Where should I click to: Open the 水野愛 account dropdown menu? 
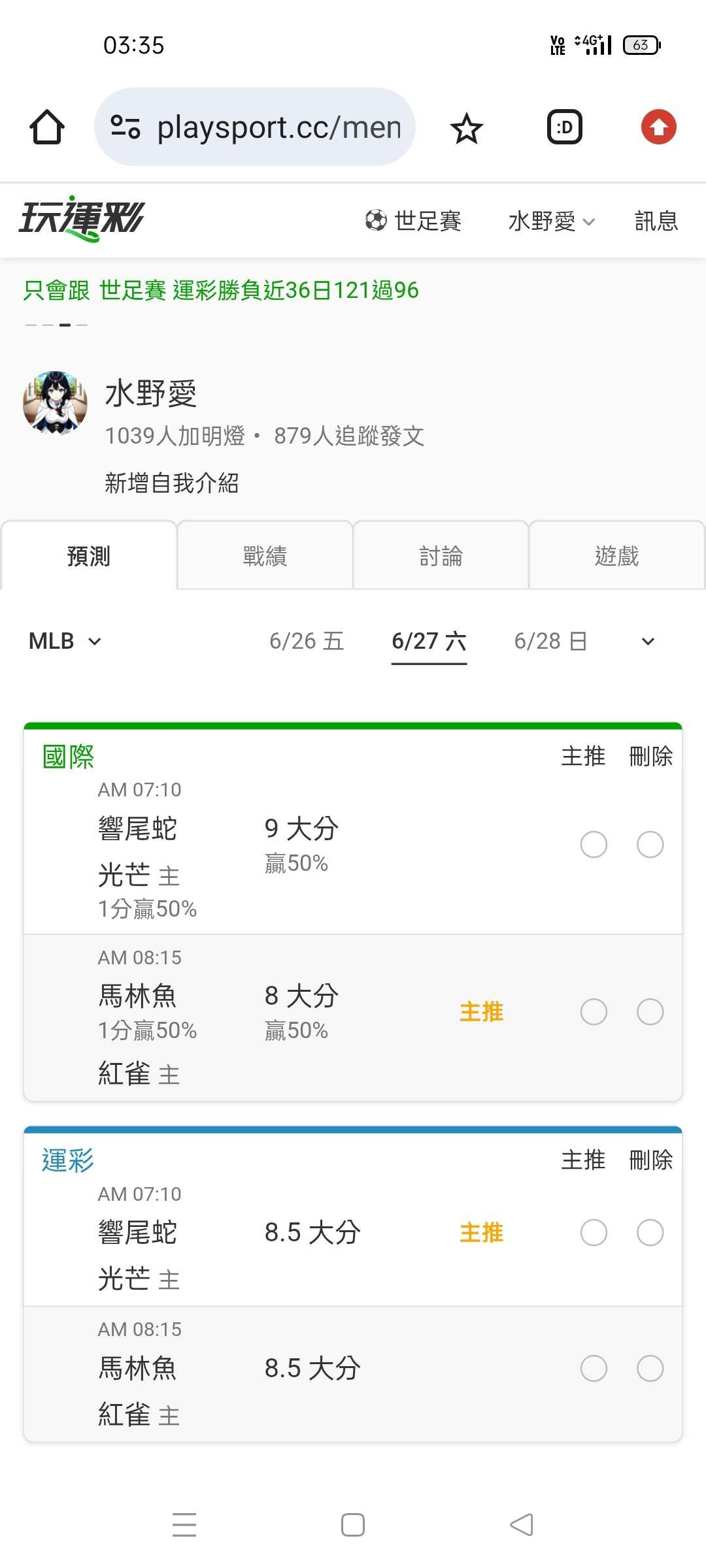tap(552, 221)
